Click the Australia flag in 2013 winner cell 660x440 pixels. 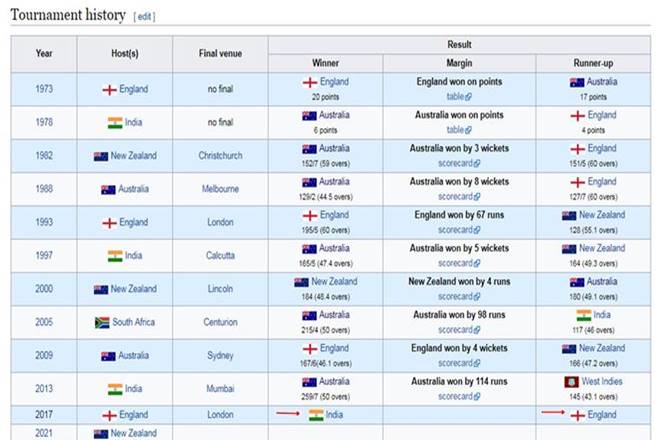(309, 382)
